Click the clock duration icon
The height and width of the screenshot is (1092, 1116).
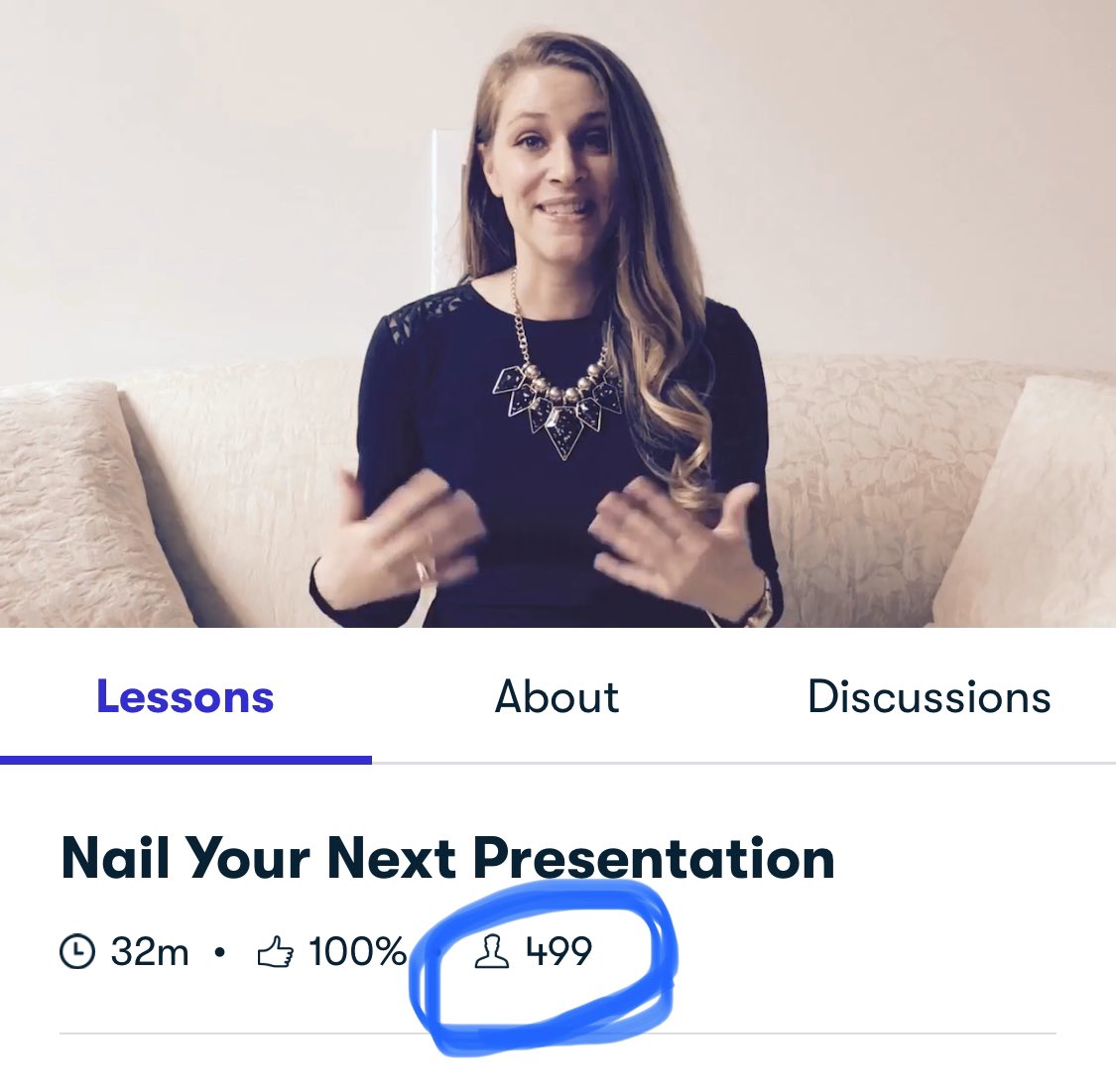click(76, 951)
